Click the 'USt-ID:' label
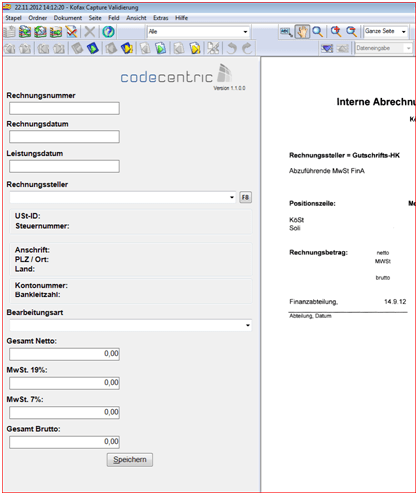The height and width of the screenshot is (495, 418). (x=28, y=216)
